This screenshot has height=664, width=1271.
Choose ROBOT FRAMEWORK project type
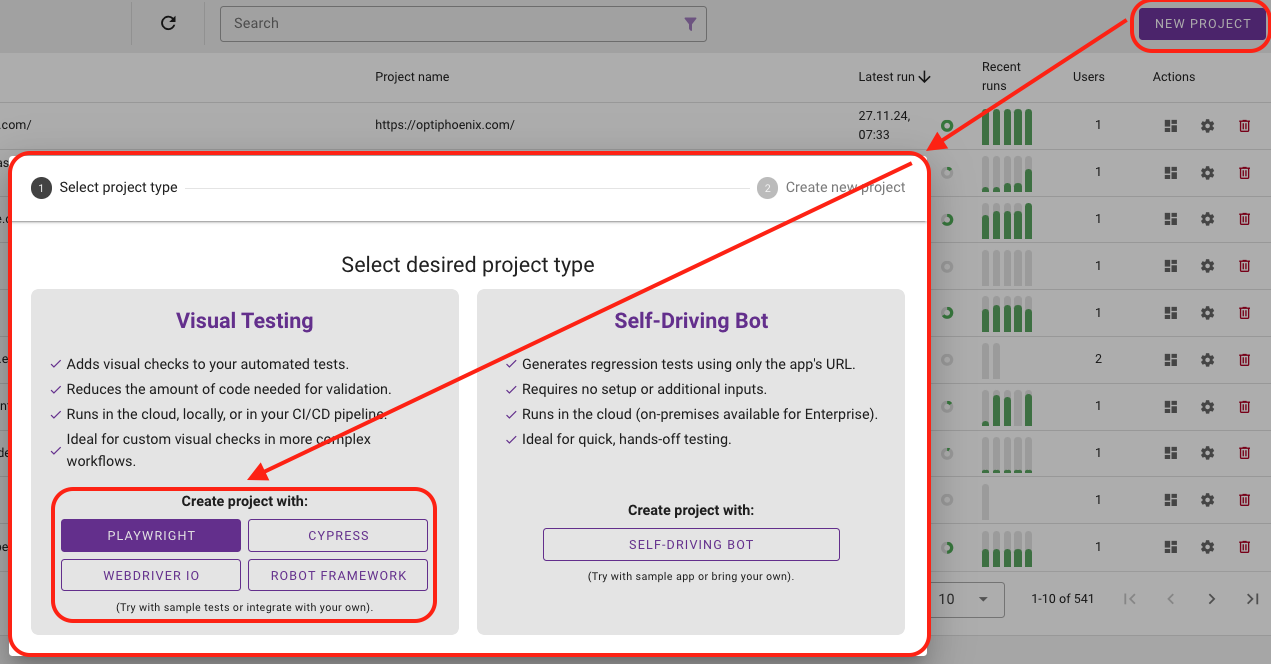tap(338, 575)
